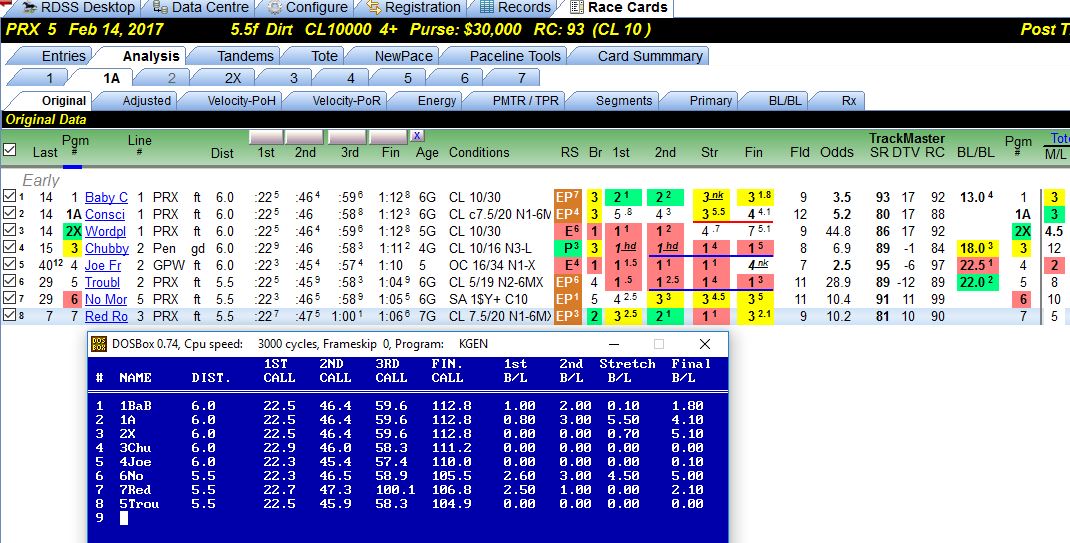Click the Tote M/L column header link
Viewport: 1070px width, 543px height.
1058,138
